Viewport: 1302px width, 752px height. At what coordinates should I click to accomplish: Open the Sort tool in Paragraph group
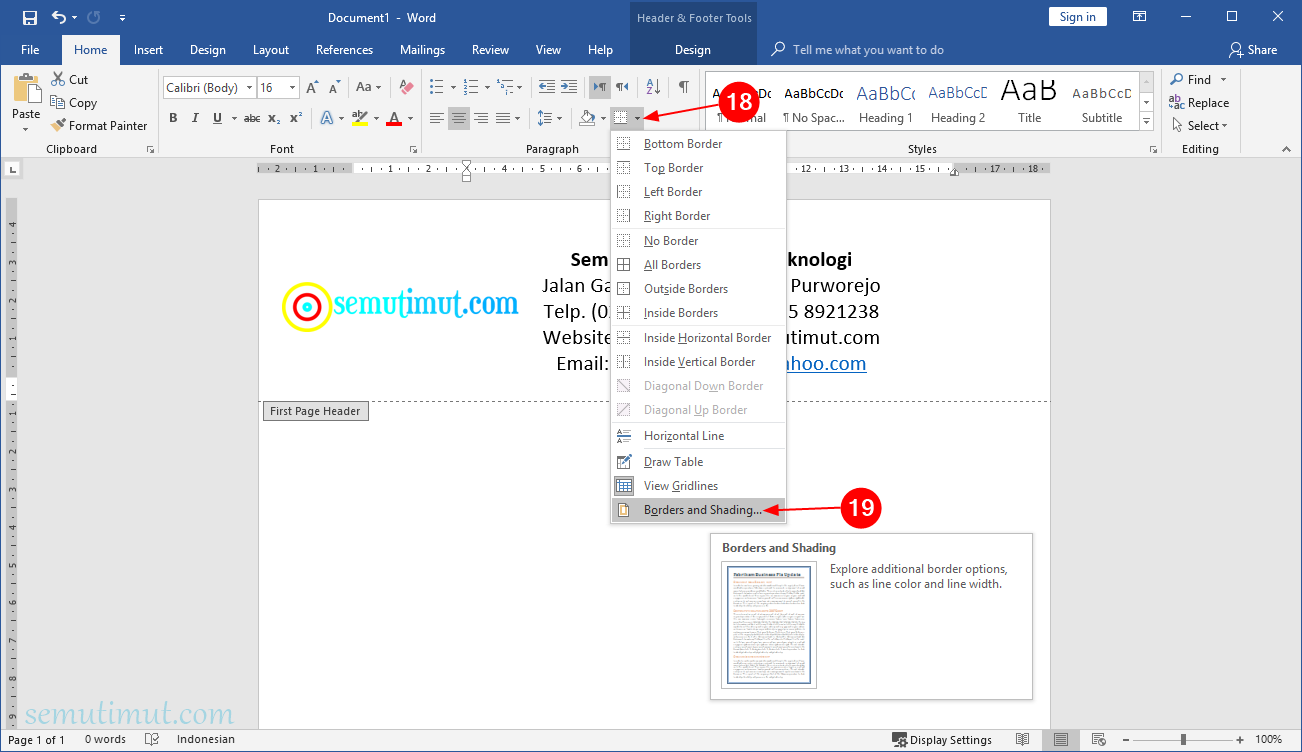pos(651,88)
